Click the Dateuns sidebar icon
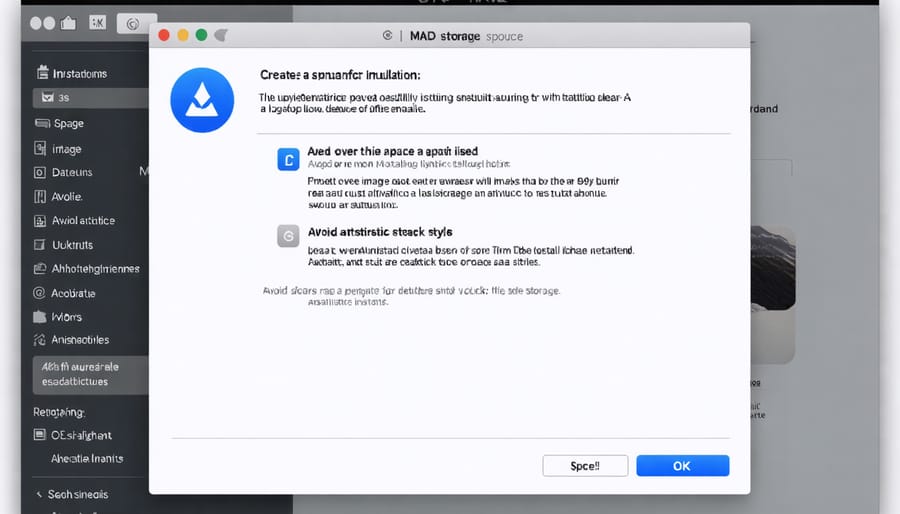Image resolution: width=900 pixels, height=514 pixels. [x=40, y=173]
